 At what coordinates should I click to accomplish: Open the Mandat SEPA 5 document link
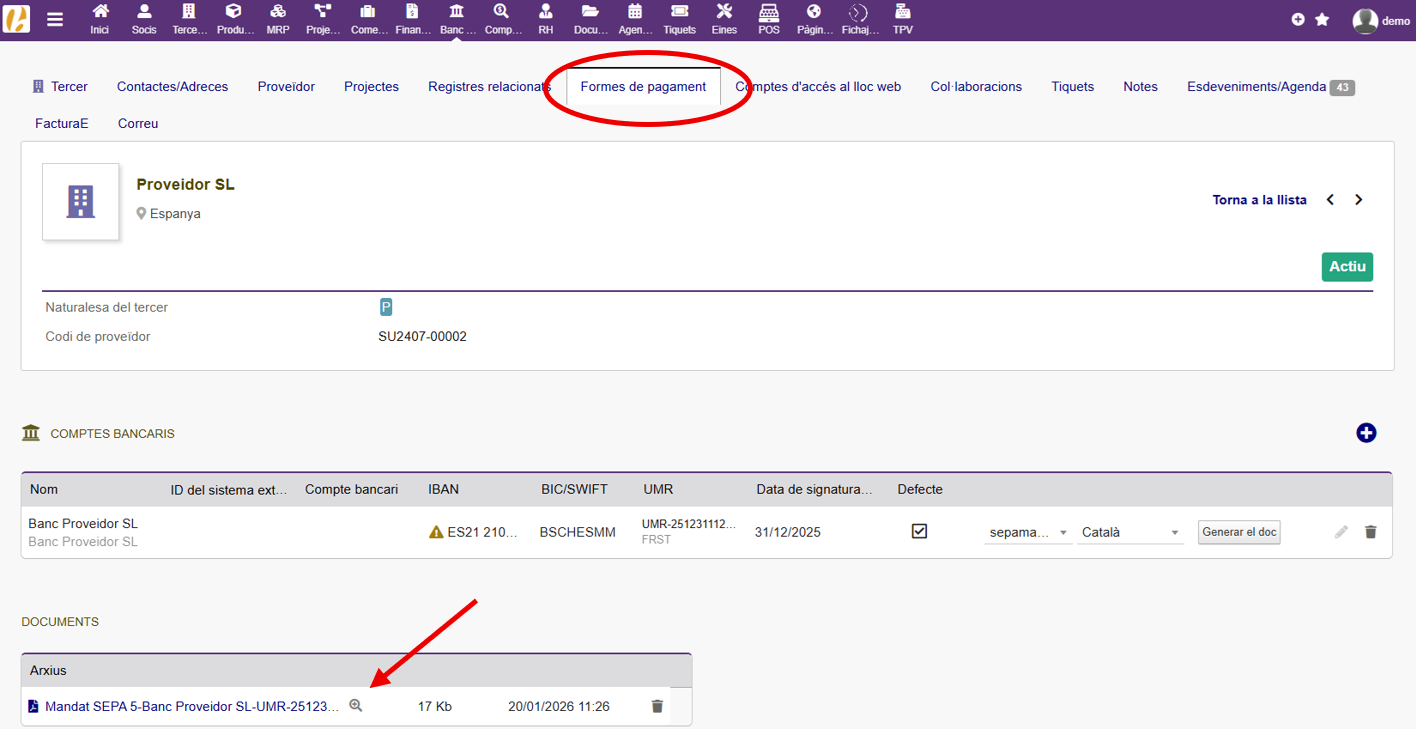[191, 707]
